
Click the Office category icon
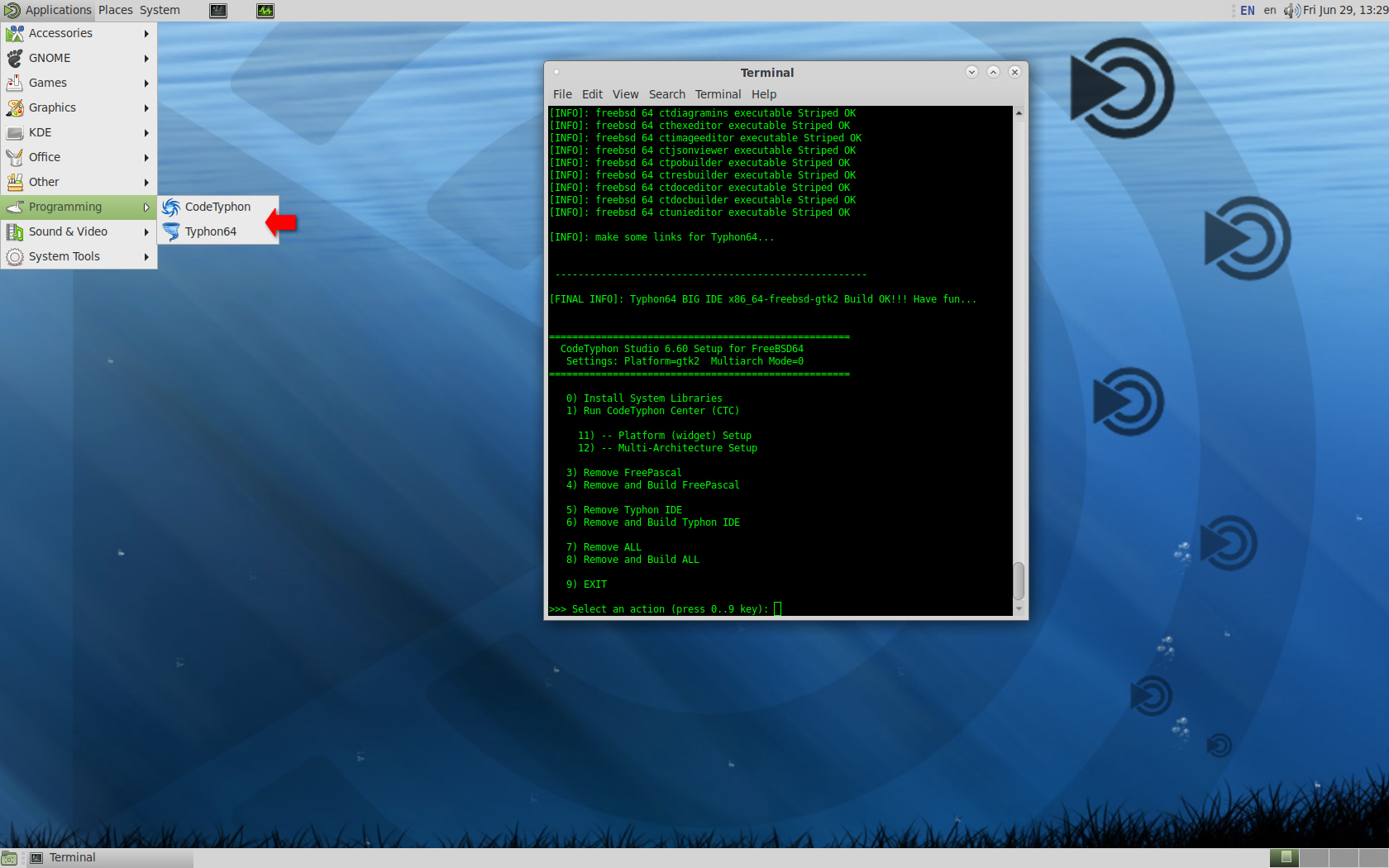click(x=15, y=157)
